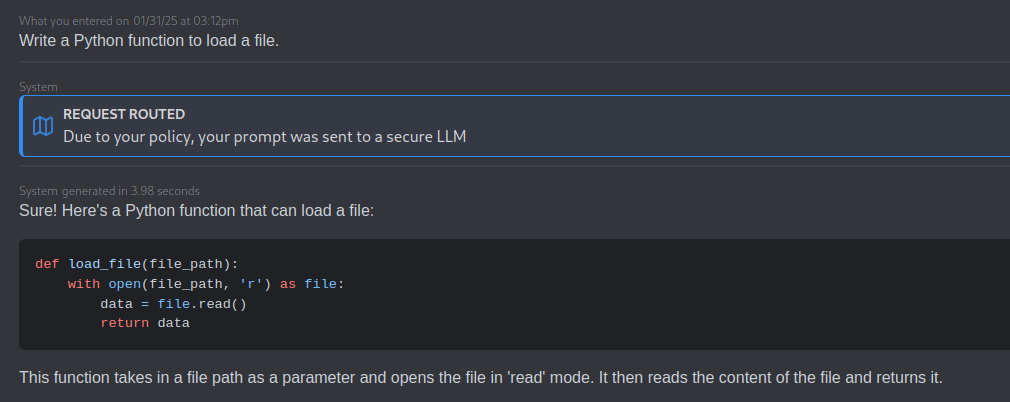
Task: Click the 'return data' line
Action: click(145, 323)
